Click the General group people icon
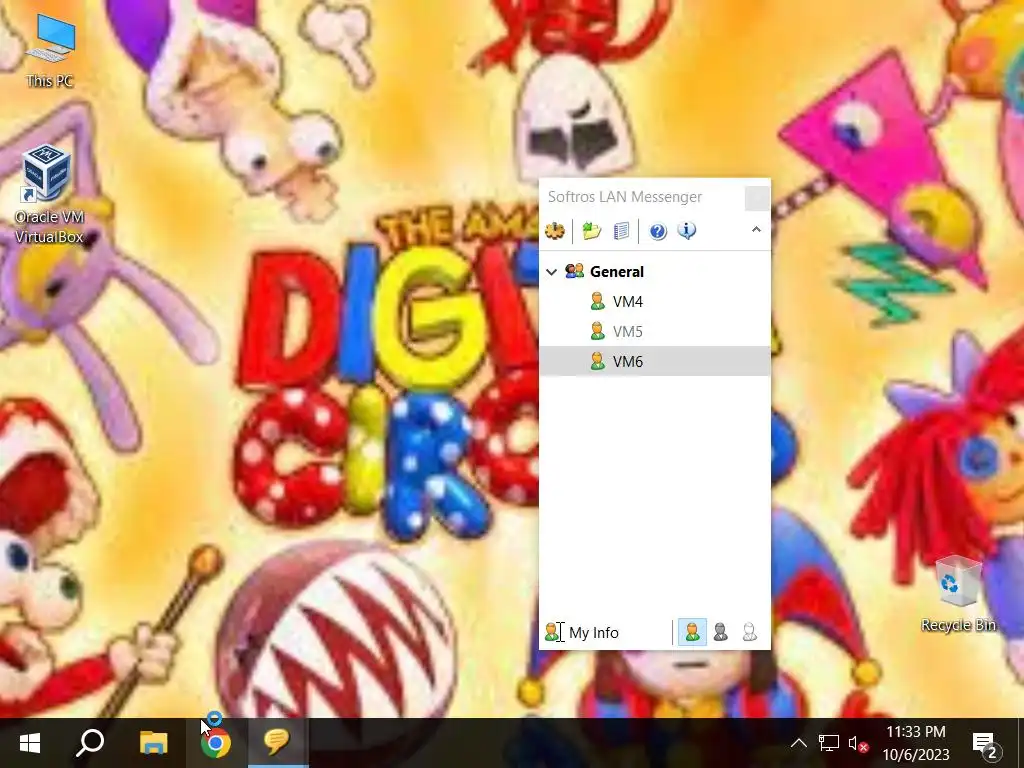The height and width of the screenshot is (768, 1024). click(574, 271)
